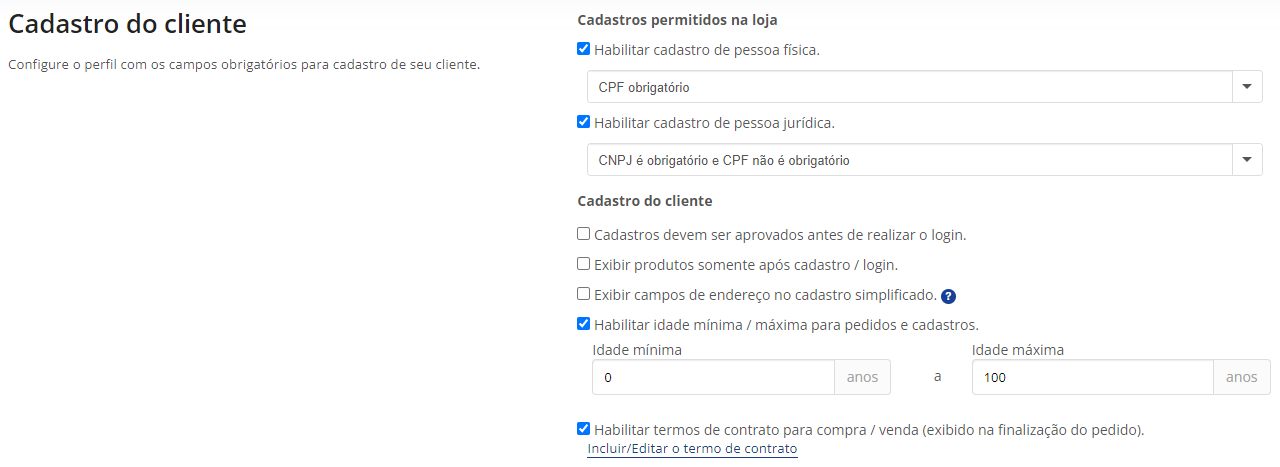The height and width of the screenshot is (467, 1280).
Task: Click the help icon beside simplified address option
Action: [949, 296]
